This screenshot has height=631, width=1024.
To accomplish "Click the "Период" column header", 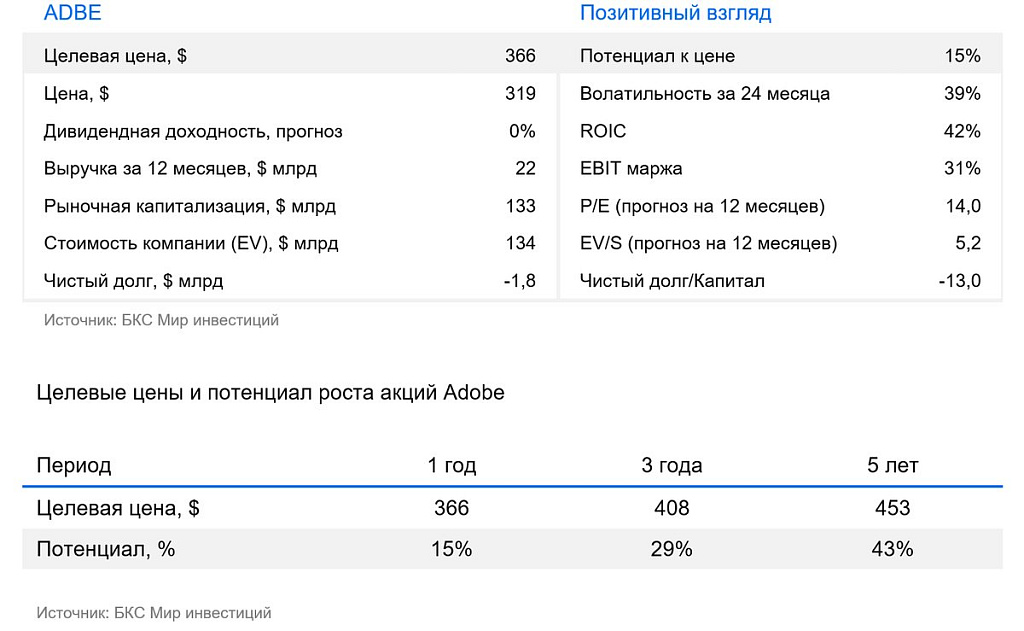I will [74, 465].
